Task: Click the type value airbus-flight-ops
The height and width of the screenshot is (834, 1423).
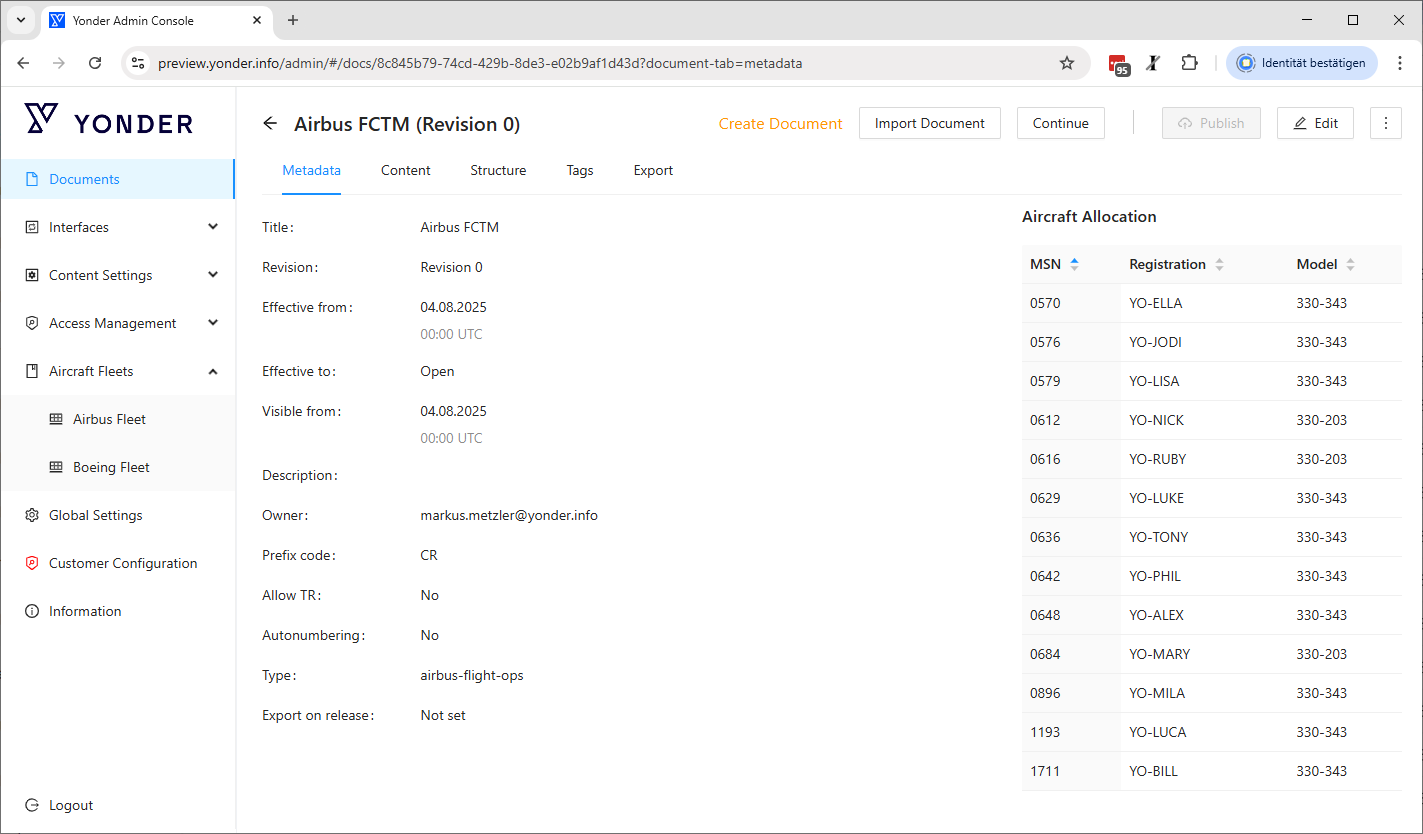Action: pos(472,675)
